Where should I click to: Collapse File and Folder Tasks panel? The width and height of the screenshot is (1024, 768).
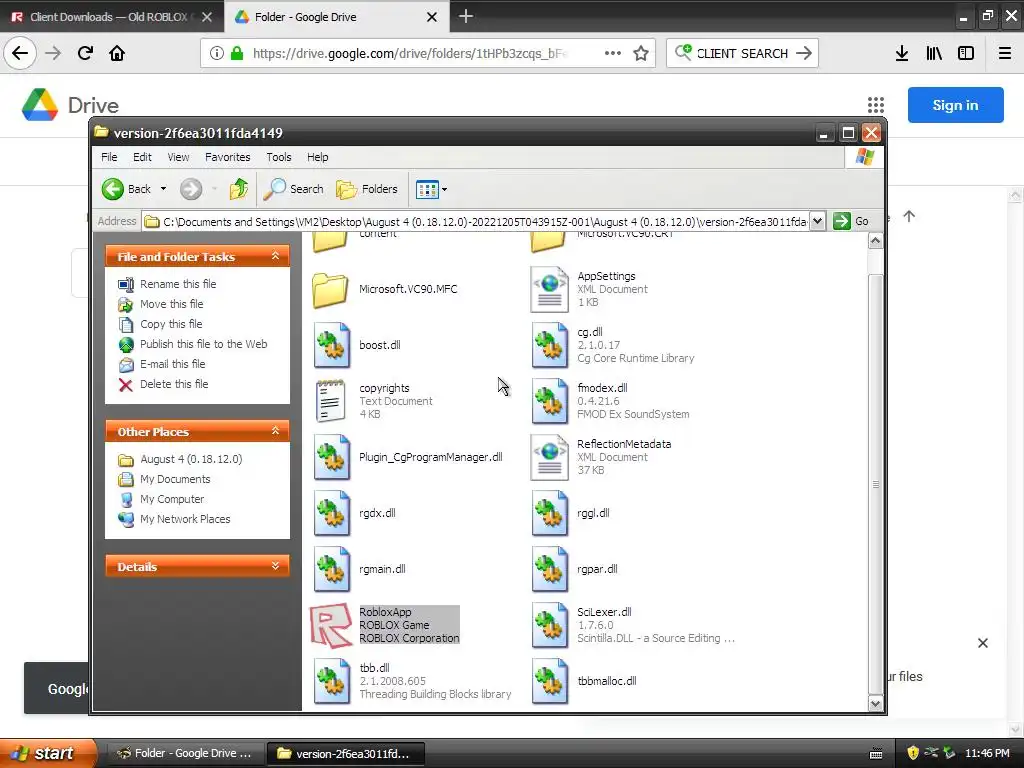pos(276,256)
